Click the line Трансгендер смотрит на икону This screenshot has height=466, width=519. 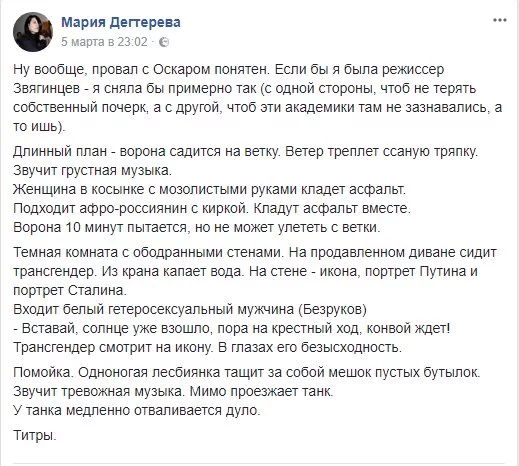207,347
